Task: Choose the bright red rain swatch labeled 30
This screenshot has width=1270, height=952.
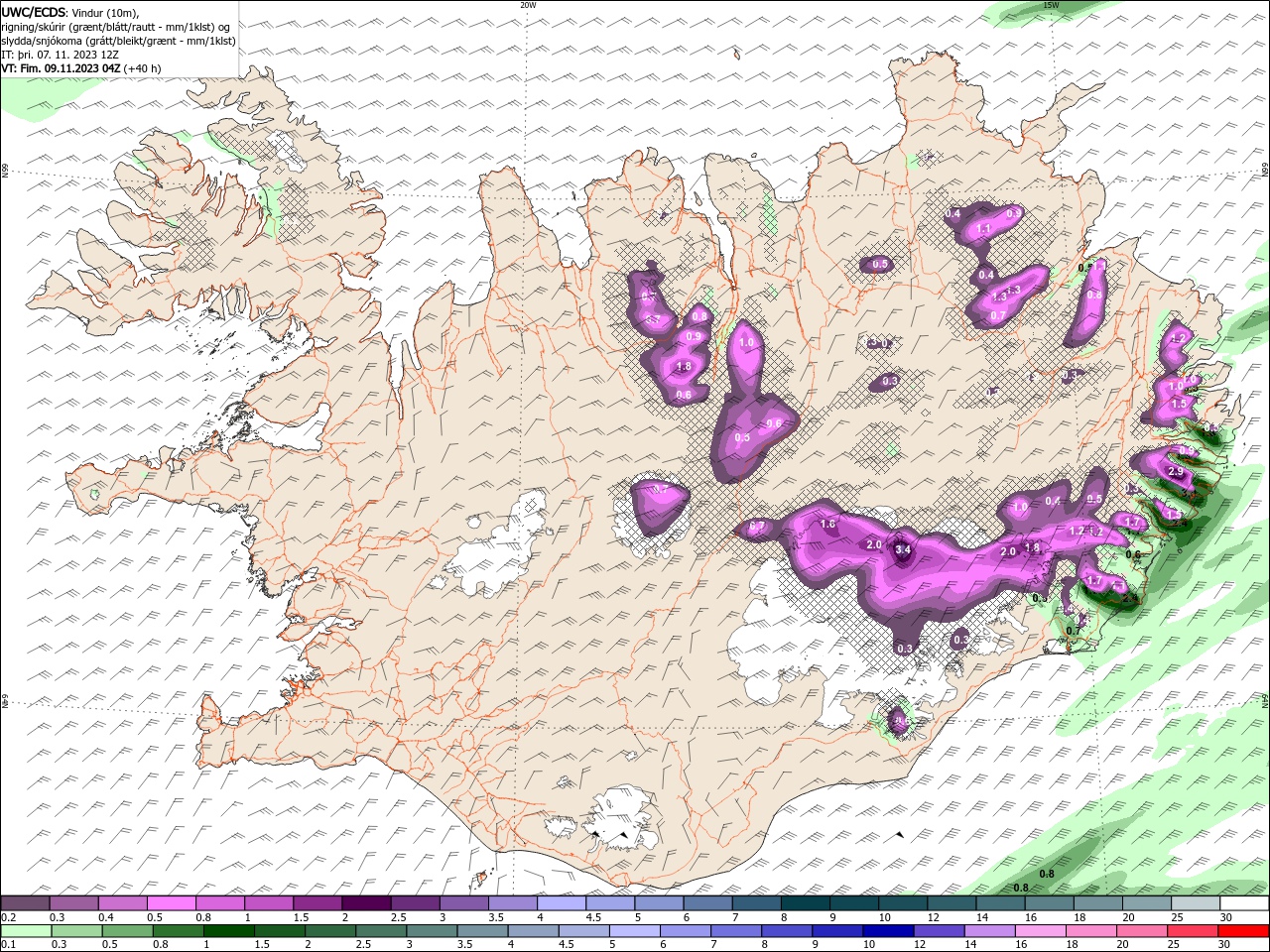Action: coord(1242,931)
